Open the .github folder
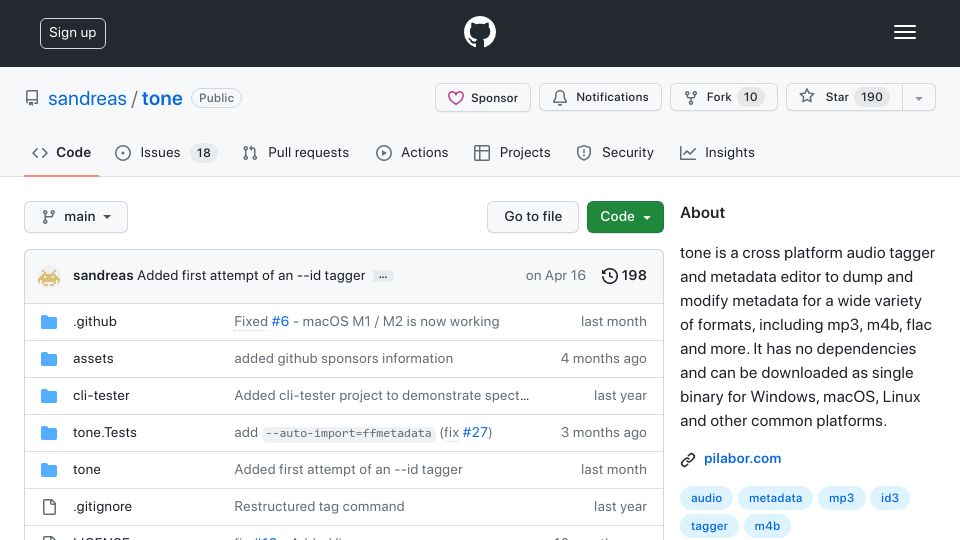 (95, 321)
